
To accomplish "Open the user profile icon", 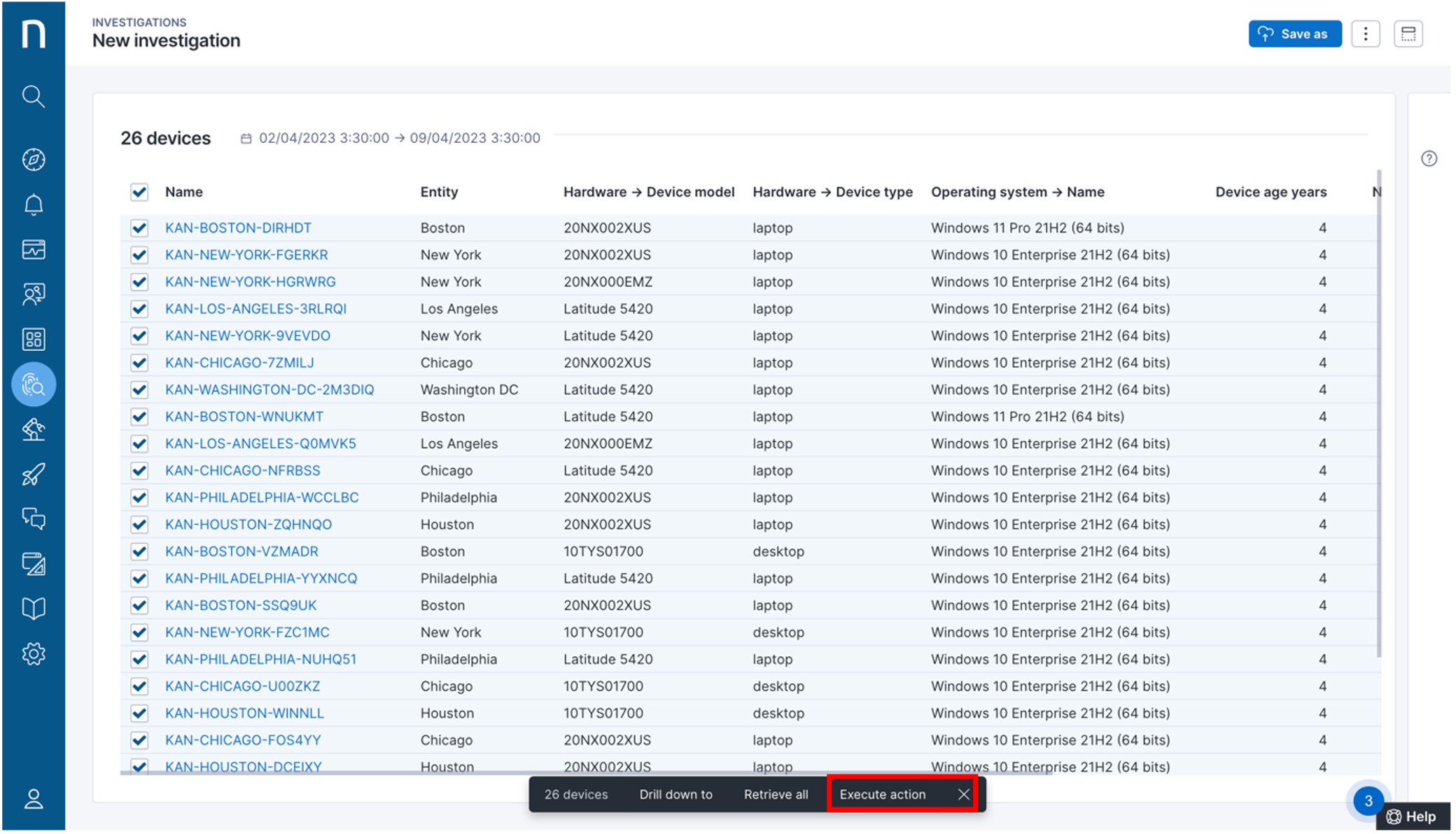I will pos(33,799).
